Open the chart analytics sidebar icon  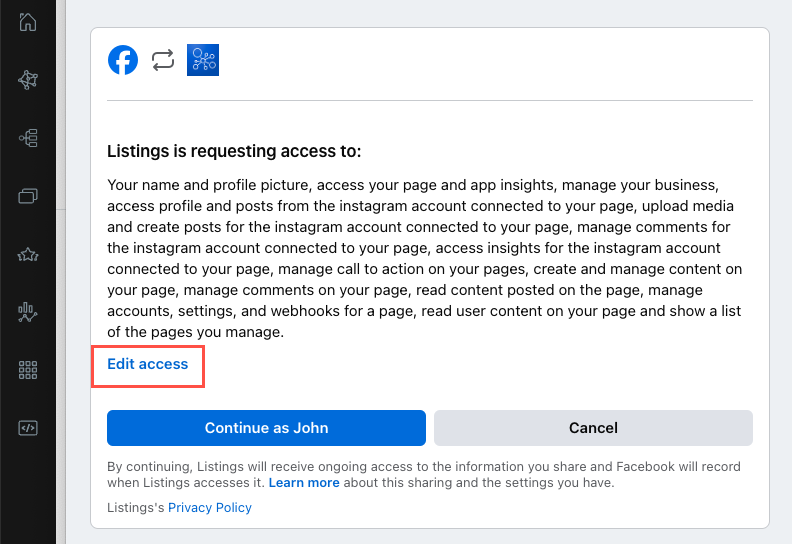[28, 312]
